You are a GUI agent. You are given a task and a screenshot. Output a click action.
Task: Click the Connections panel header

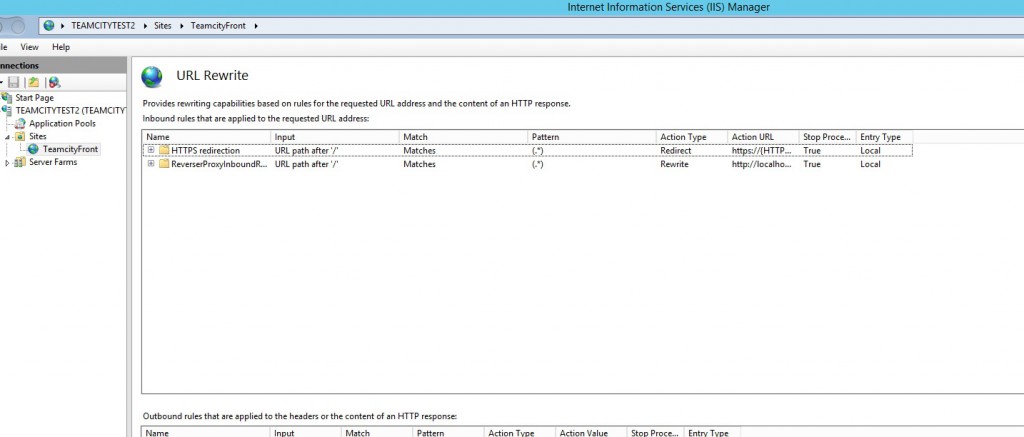pyautogui.click(x=63, y=65)
